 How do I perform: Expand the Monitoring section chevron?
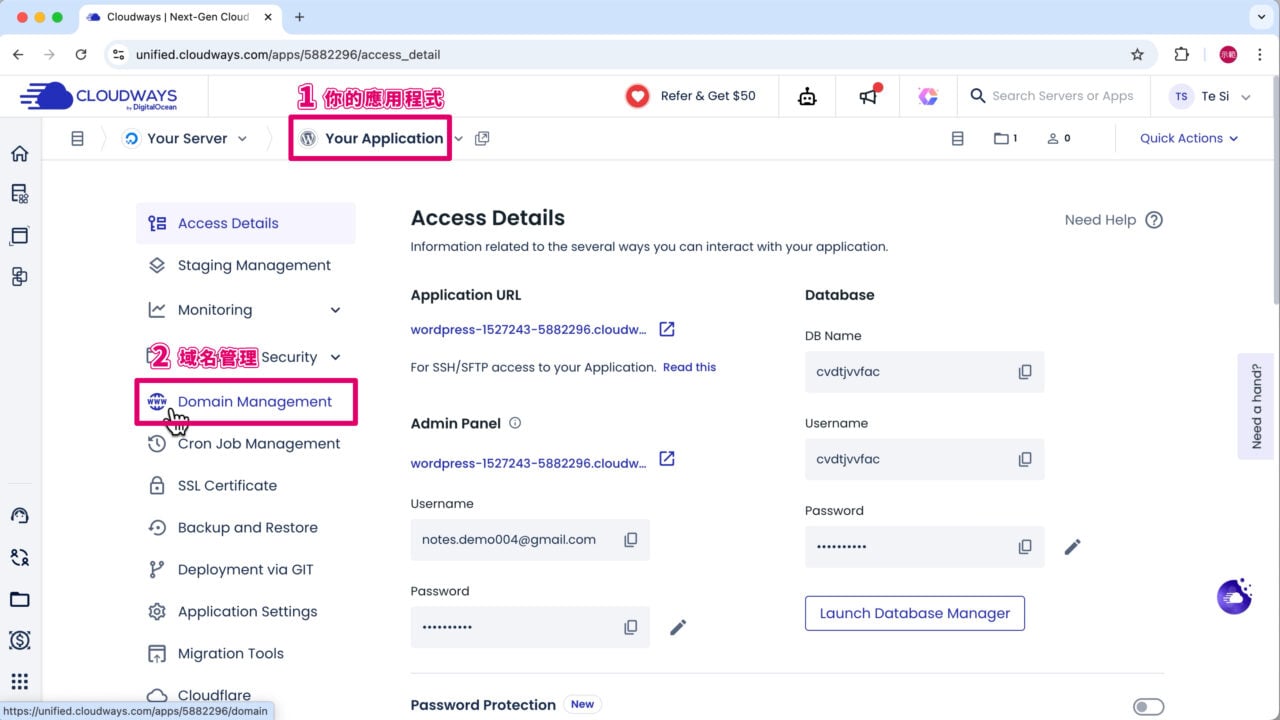[x=335, y=309]
